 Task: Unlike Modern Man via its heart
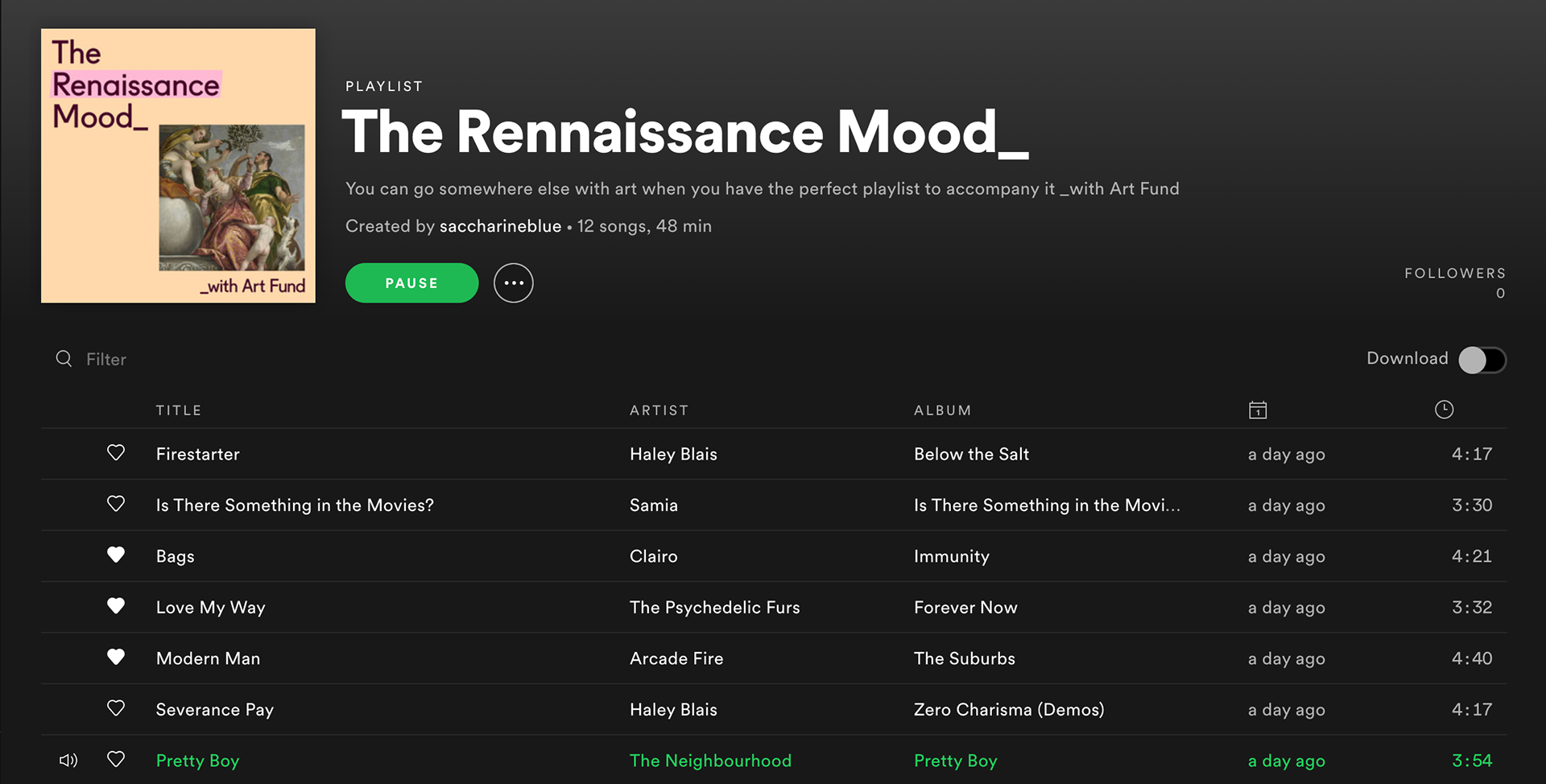pos(116,658)
